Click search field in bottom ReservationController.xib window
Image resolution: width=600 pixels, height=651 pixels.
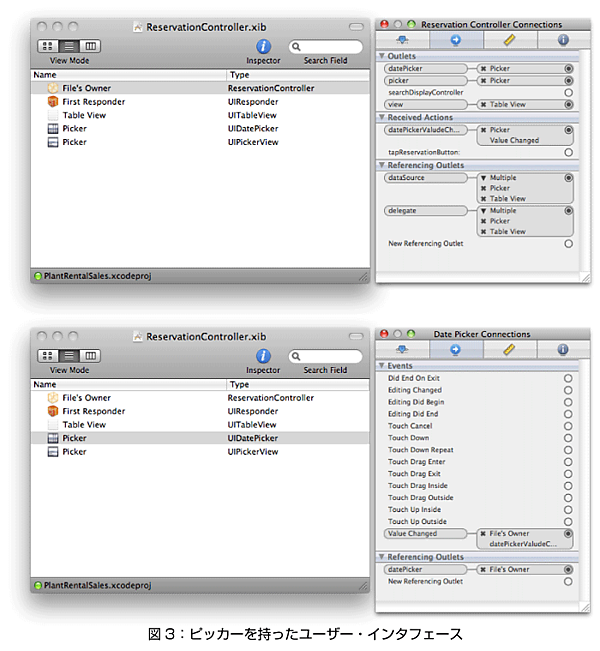point(325,356)
